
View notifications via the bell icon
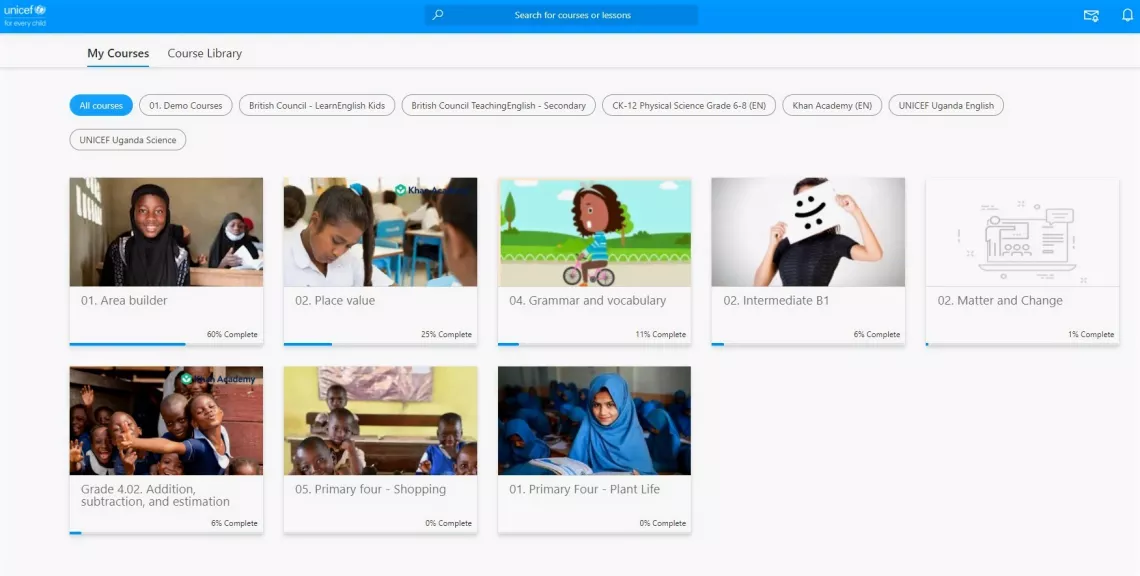(x=1129, y=16)
